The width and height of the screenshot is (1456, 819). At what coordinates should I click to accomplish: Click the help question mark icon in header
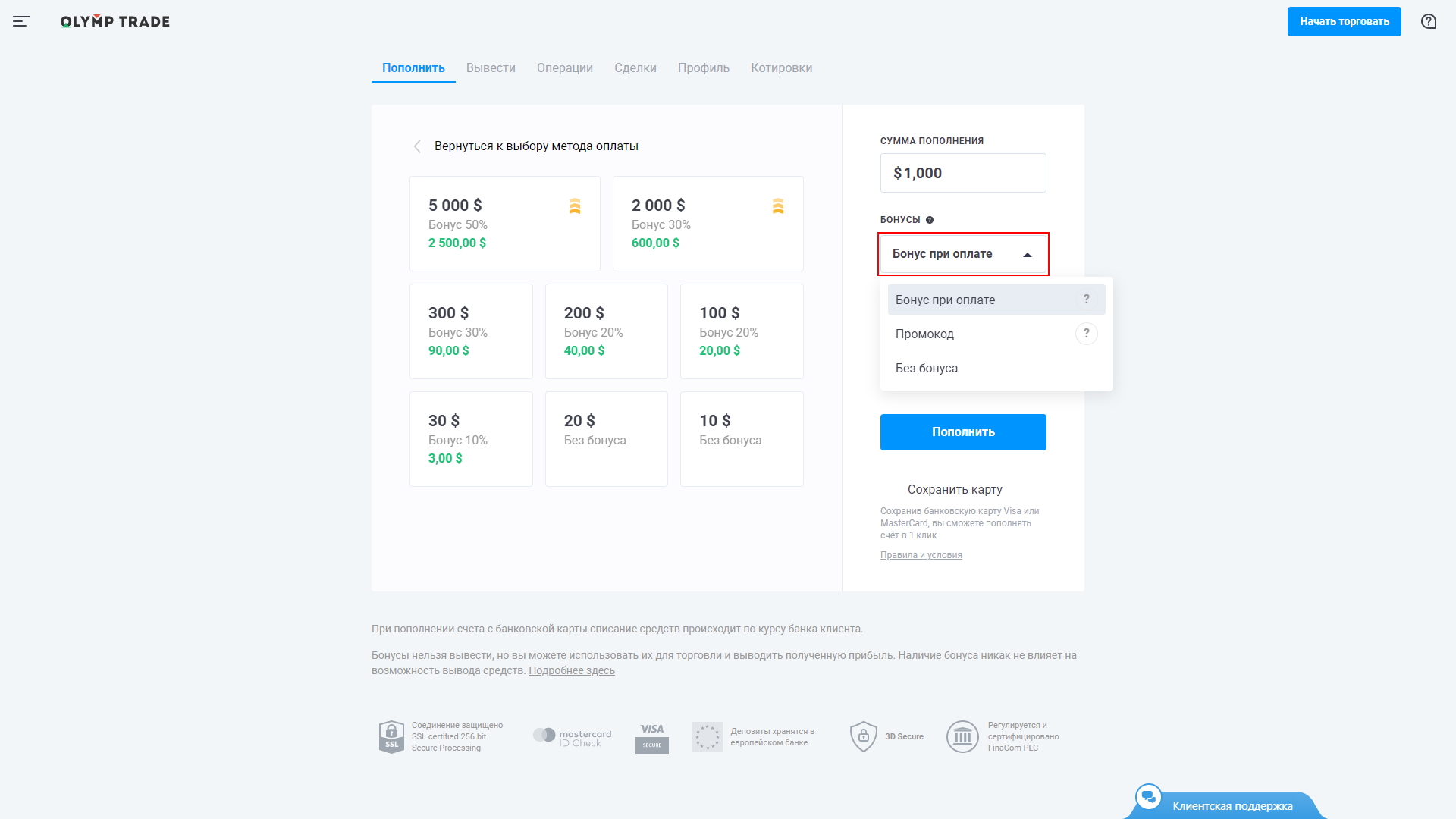click(x=1429, y=22)
